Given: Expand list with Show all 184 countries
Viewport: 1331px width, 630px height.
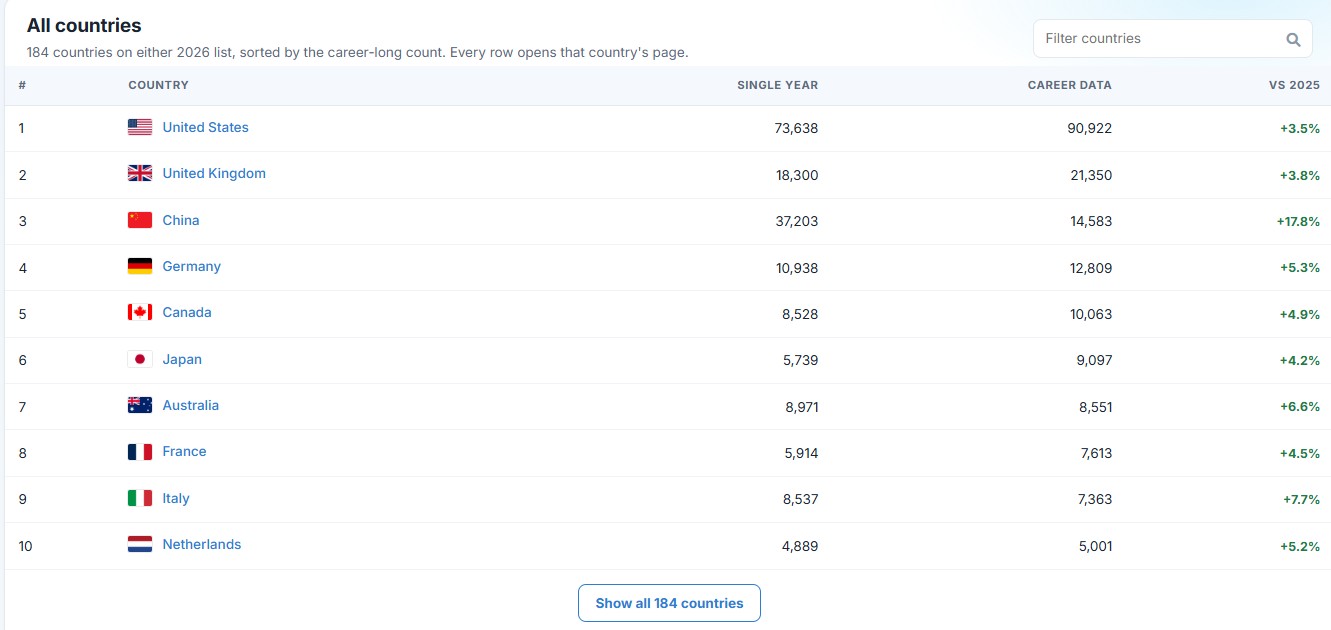Looking at the screenshot, I should [669, 603].
